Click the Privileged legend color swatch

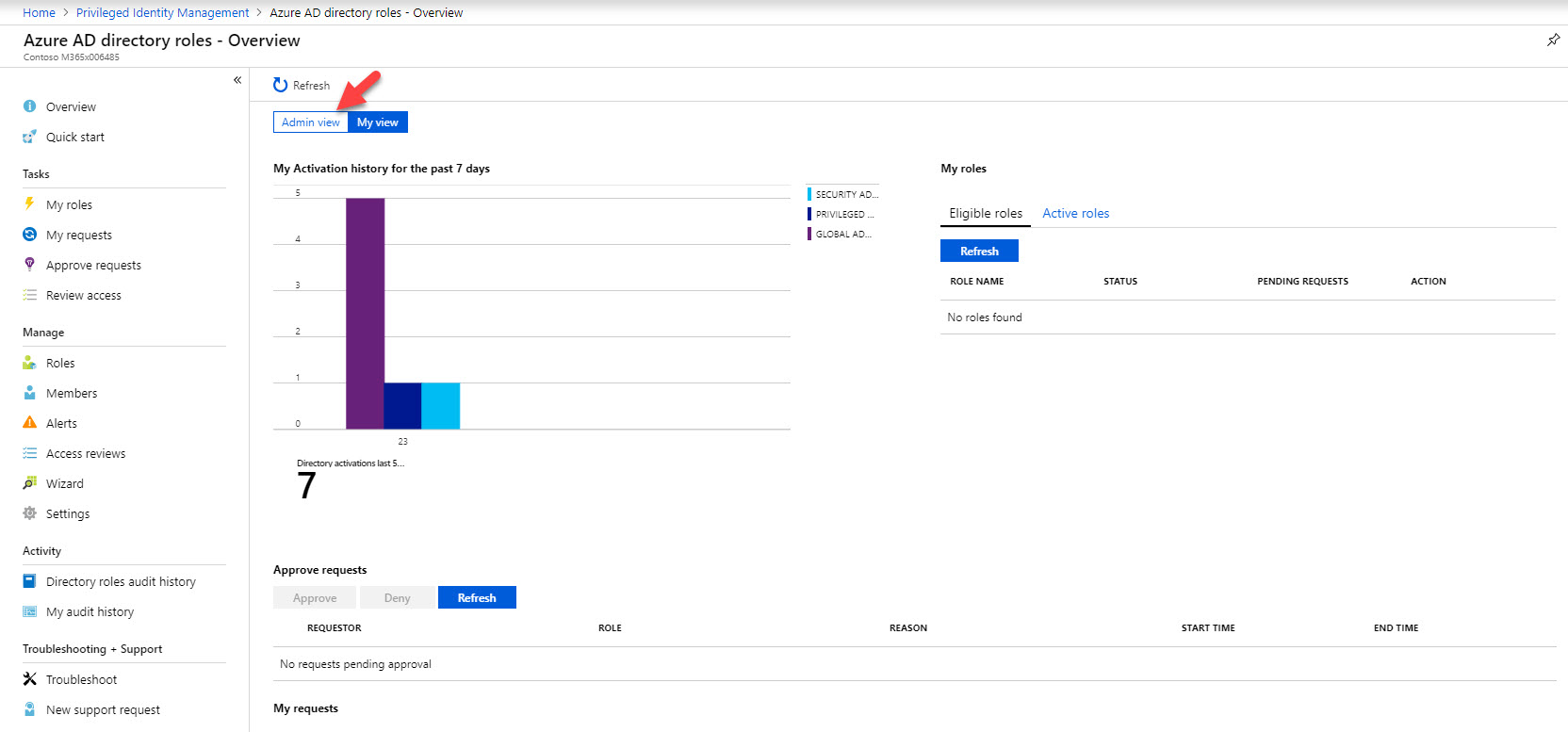click(809, 214)
